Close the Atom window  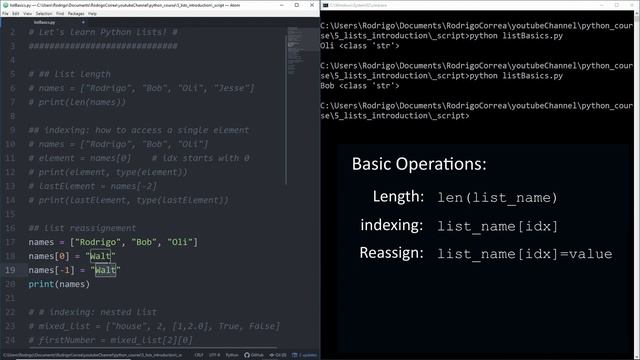[x=312, y=5]
